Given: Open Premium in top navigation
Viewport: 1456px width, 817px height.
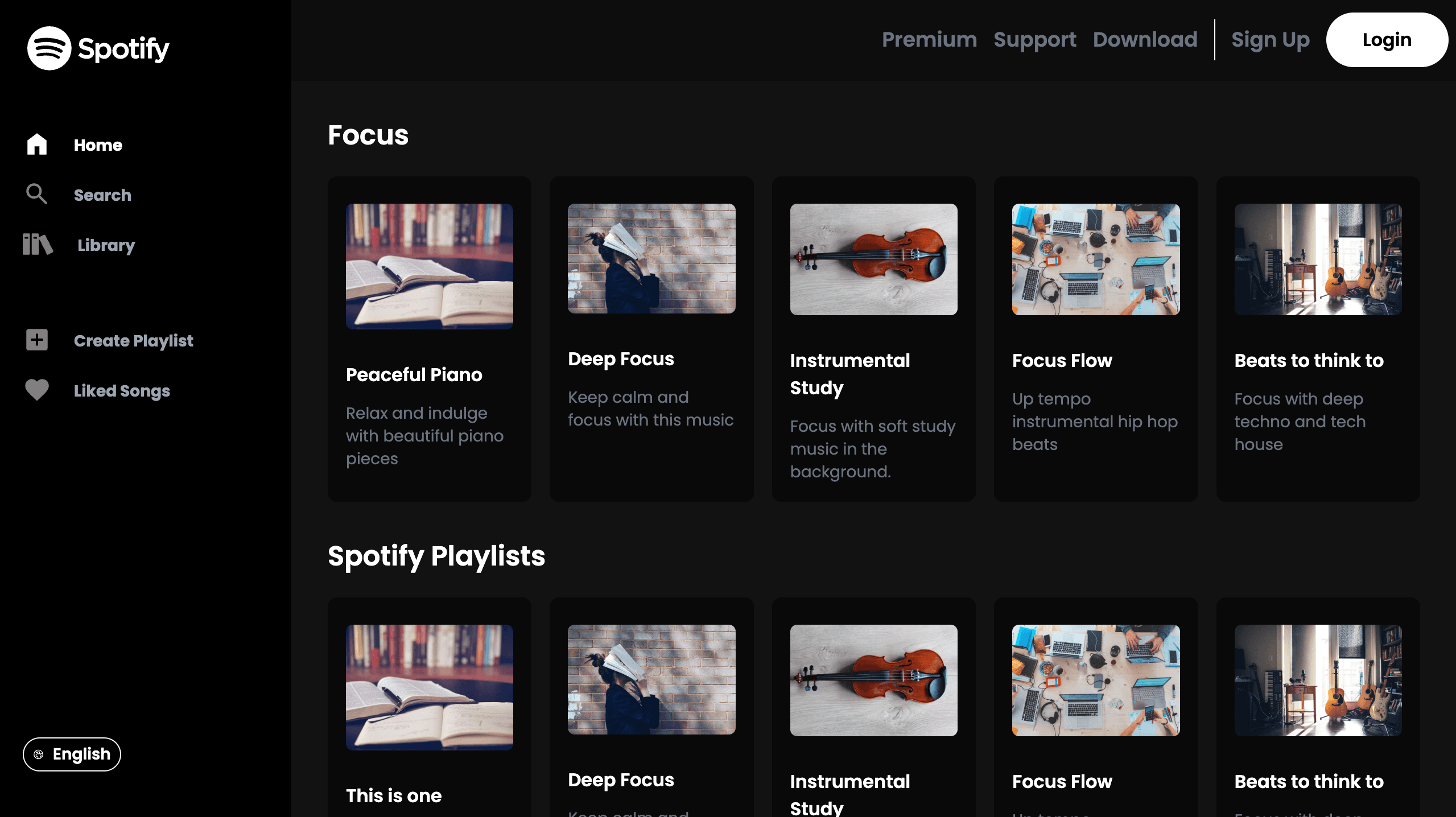Looking at the screenshot, I should [x=929, y=40].
